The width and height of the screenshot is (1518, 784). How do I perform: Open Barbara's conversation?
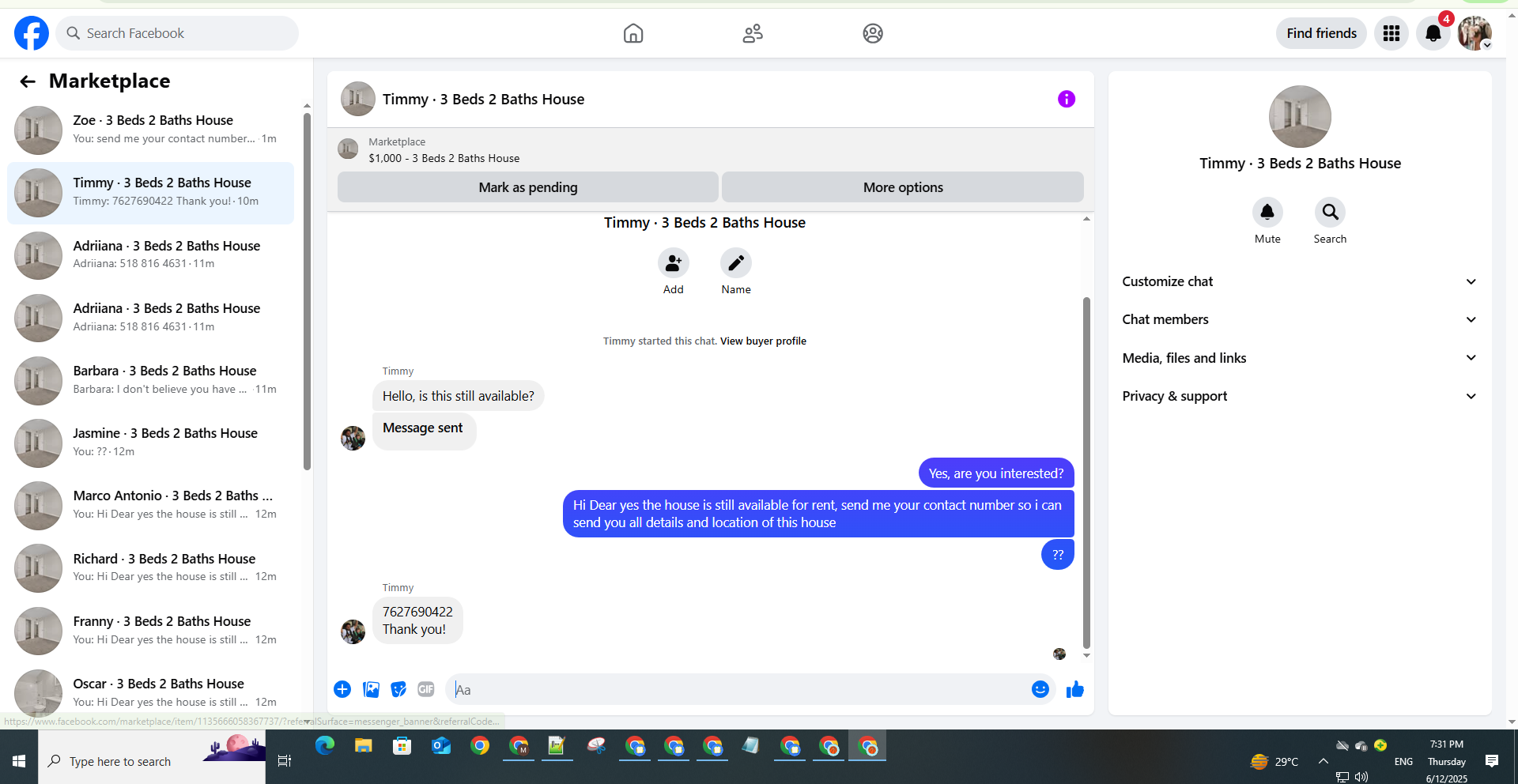pyautogui.click(x=151, y=380)
